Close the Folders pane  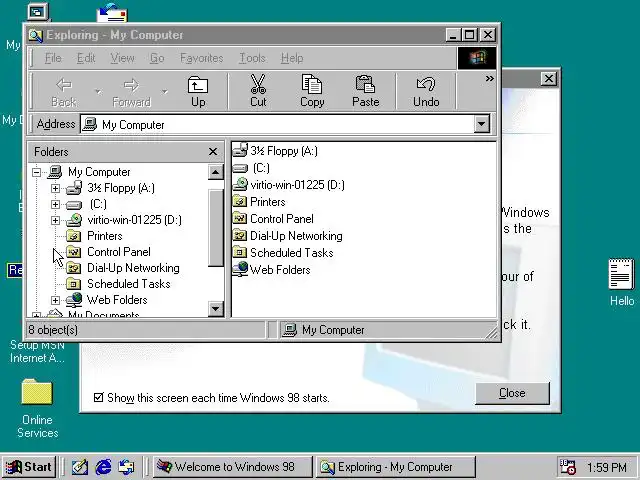(x=213, y=151)
